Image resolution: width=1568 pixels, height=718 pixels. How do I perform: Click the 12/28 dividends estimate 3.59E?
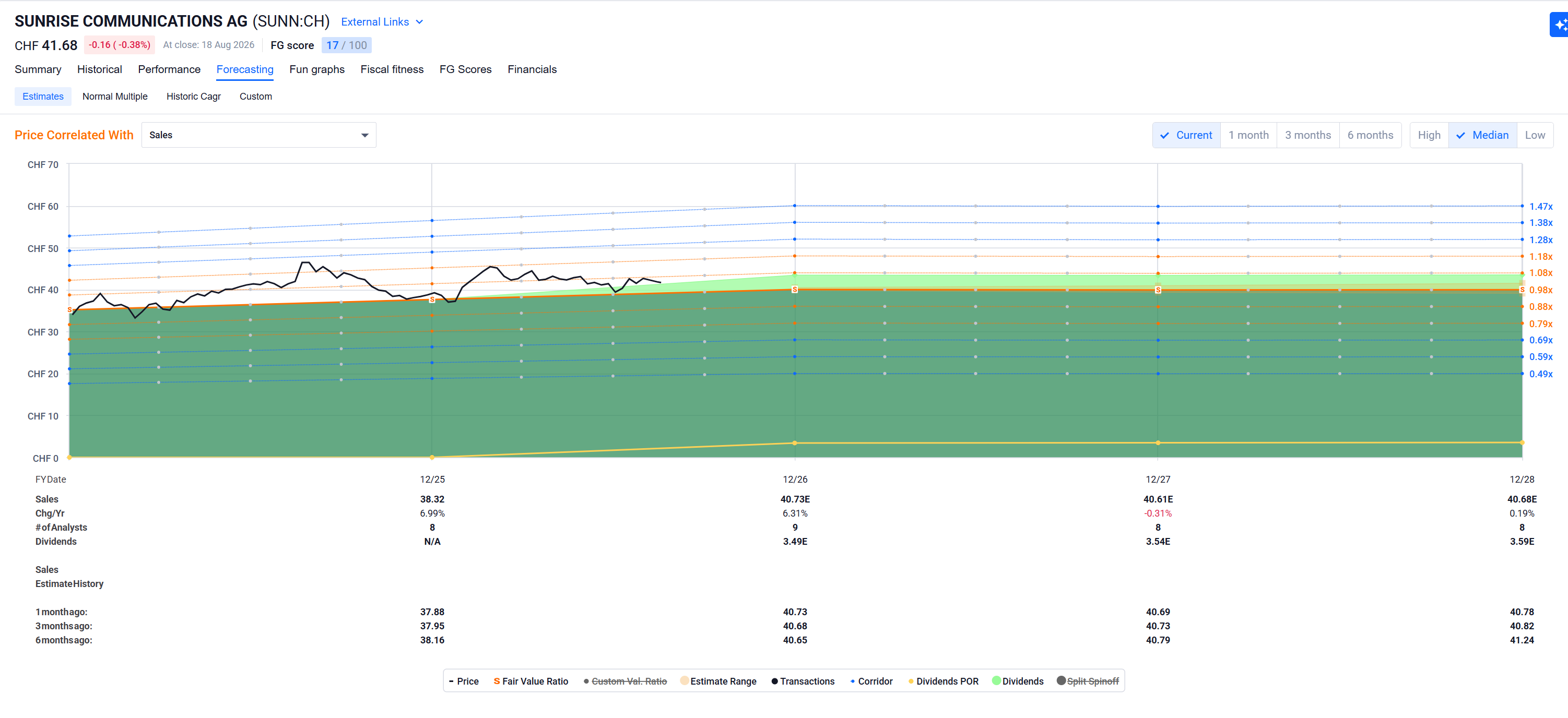(x=1522, y=542)
